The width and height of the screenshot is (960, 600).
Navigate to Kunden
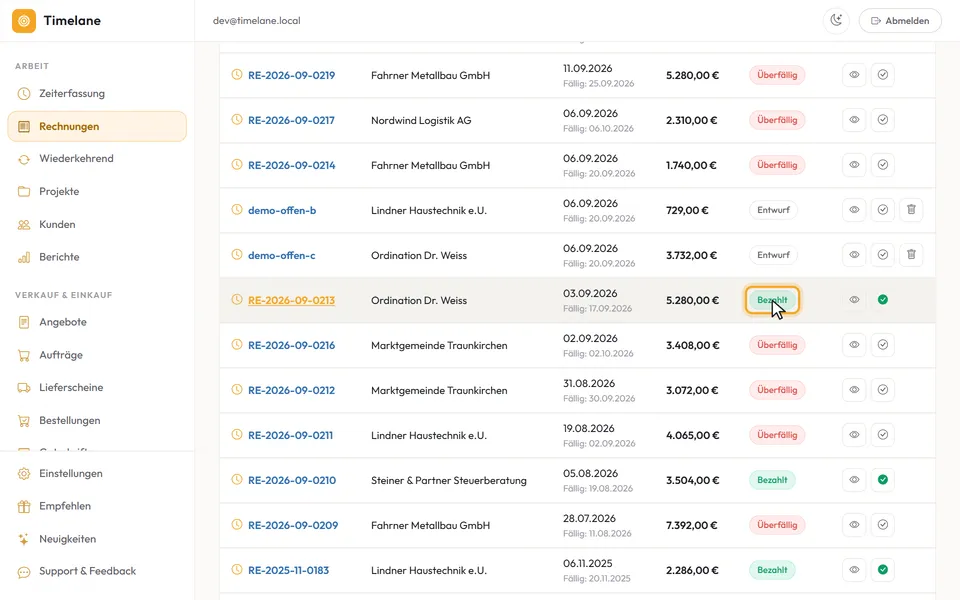click(x=97, y=225)
